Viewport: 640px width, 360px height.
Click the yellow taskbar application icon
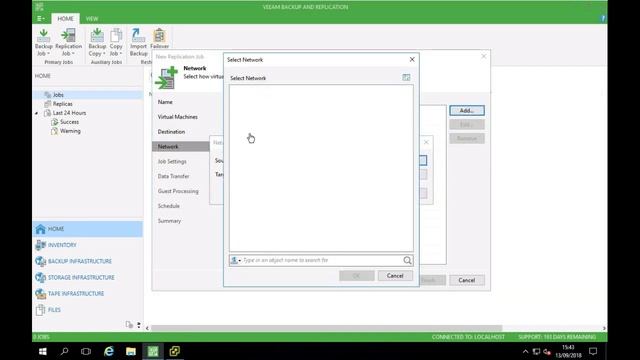pyautogui.click(x=175, y=351)
